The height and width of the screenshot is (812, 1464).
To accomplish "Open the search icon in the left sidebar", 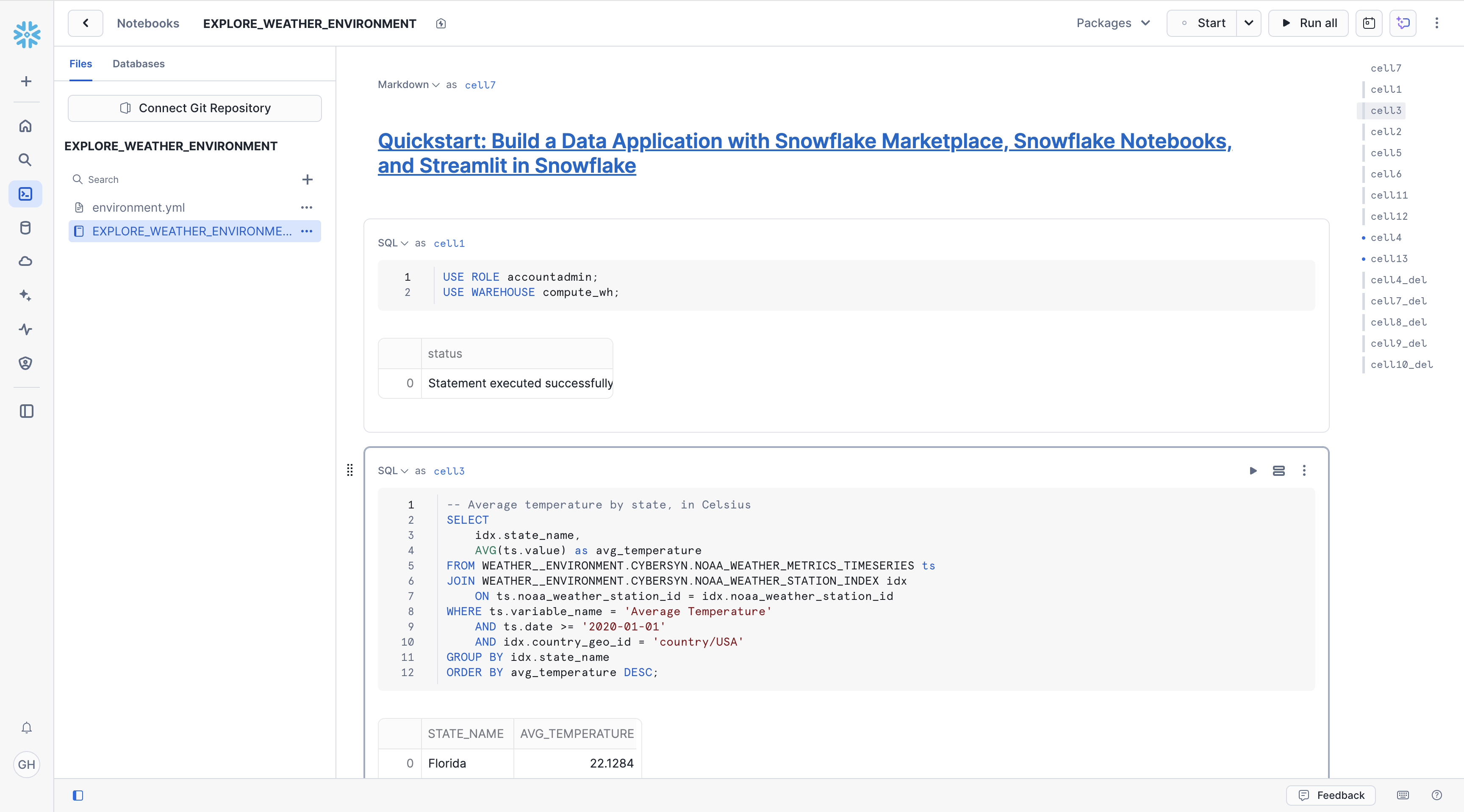I will click(25, 160).
